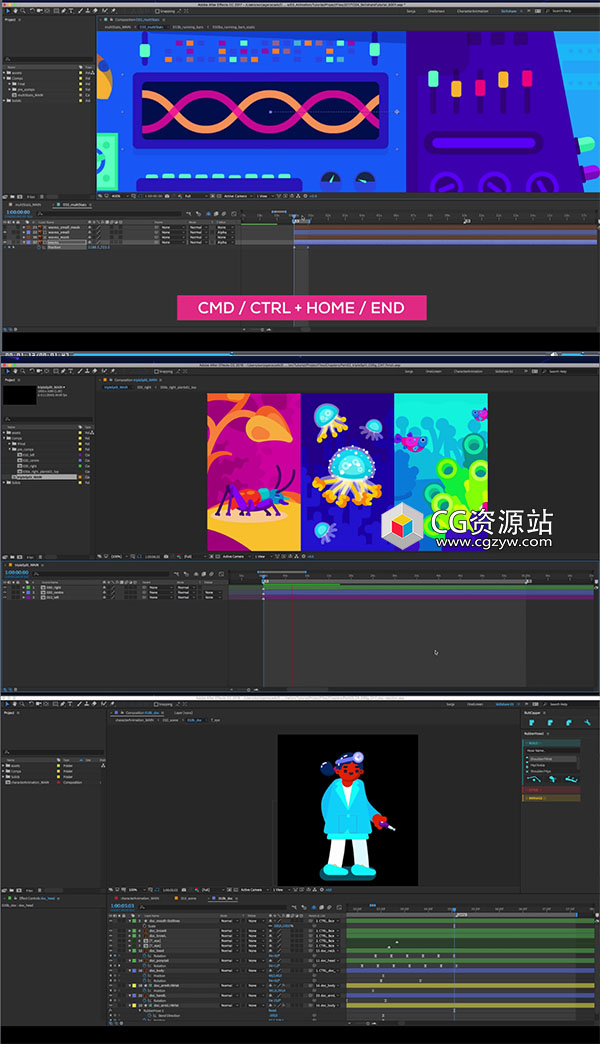Select Shoulder/Wrist preset in RubberHose2 list

click(553, 759)
